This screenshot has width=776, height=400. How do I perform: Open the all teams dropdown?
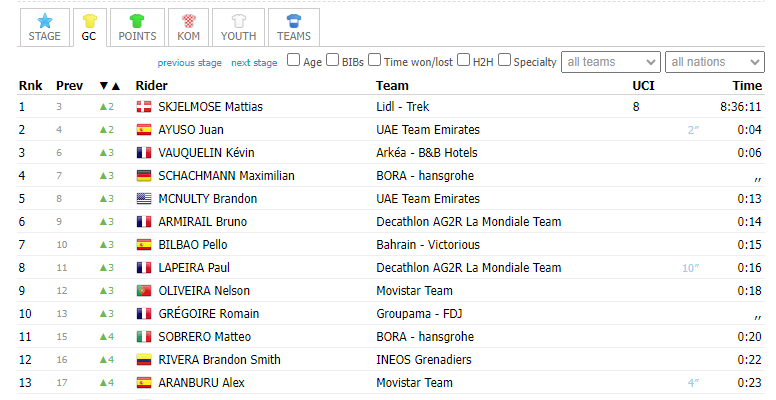click(611, 62)
